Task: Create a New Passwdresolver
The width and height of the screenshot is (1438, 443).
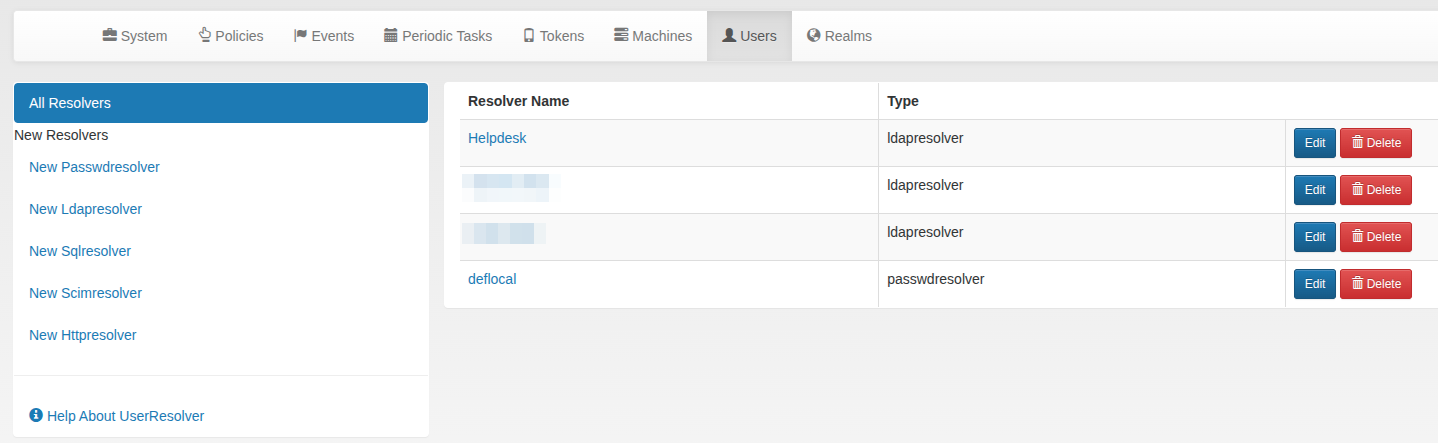Action: pos(94,167)
